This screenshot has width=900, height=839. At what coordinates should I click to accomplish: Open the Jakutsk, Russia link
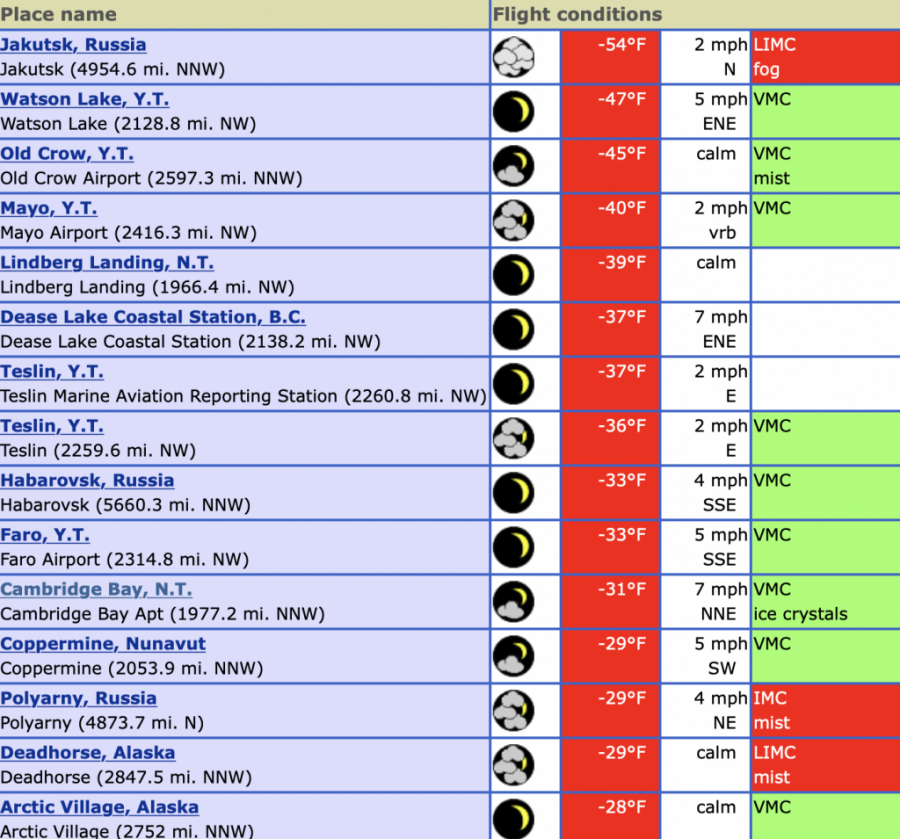(73, 44)
